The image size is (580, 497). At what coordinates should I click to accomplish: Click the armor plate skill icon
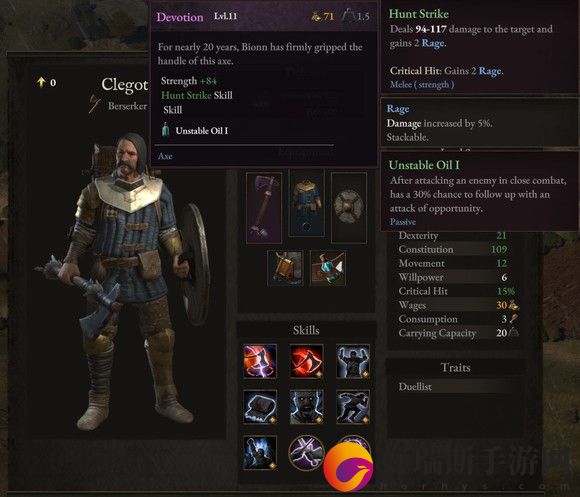click(x=260, y=407)
